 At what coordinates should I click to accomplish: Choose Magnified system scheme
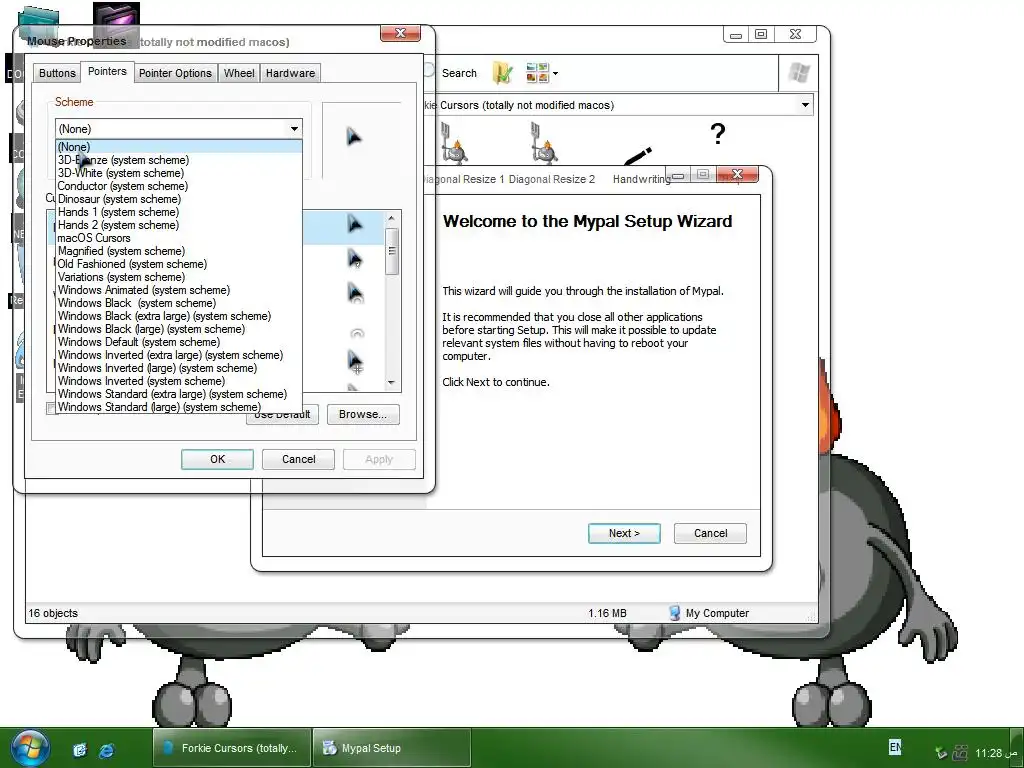pos(179,251)
